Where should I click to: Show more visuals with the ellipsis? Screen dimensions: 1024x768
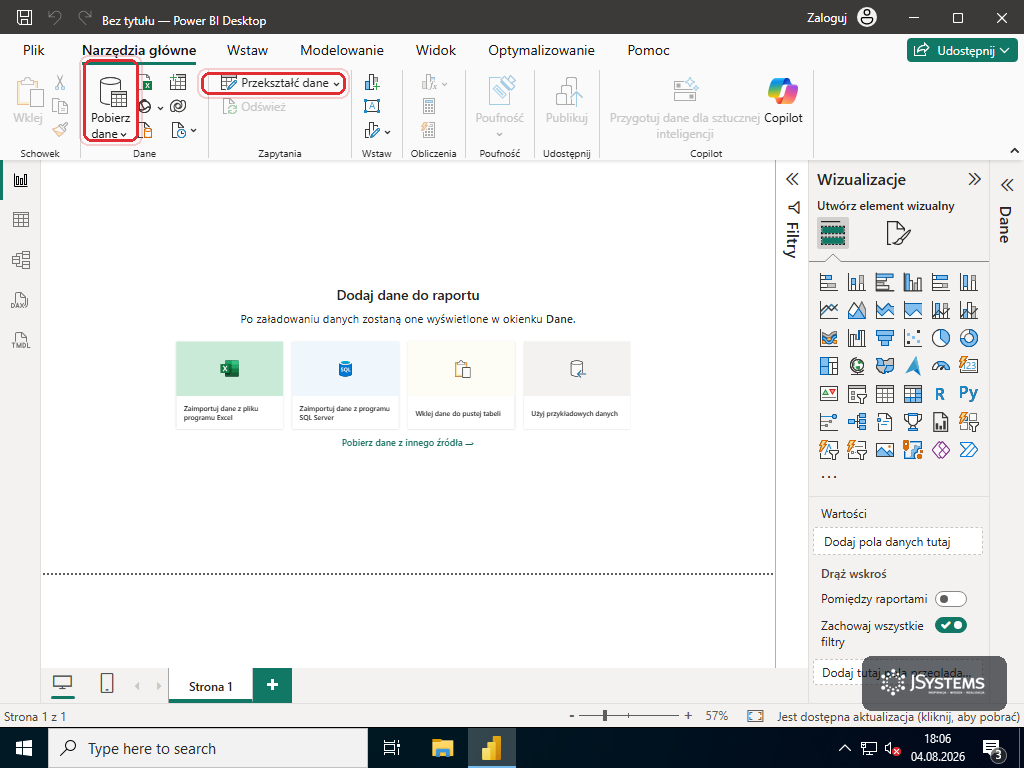pyautogui.click(x=829, y=477)
